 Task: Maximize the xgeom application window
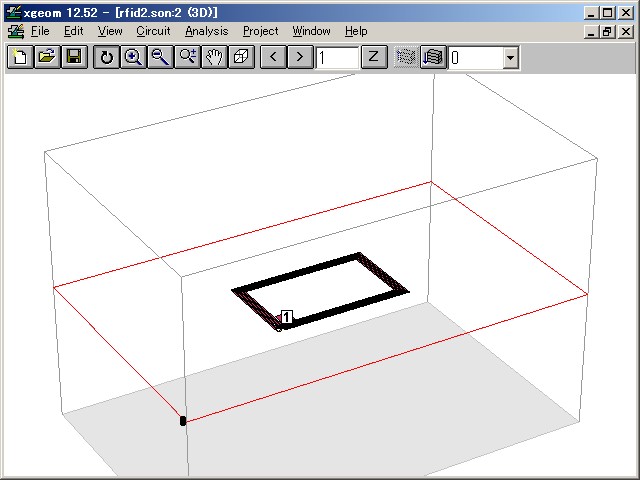[608, 13]
